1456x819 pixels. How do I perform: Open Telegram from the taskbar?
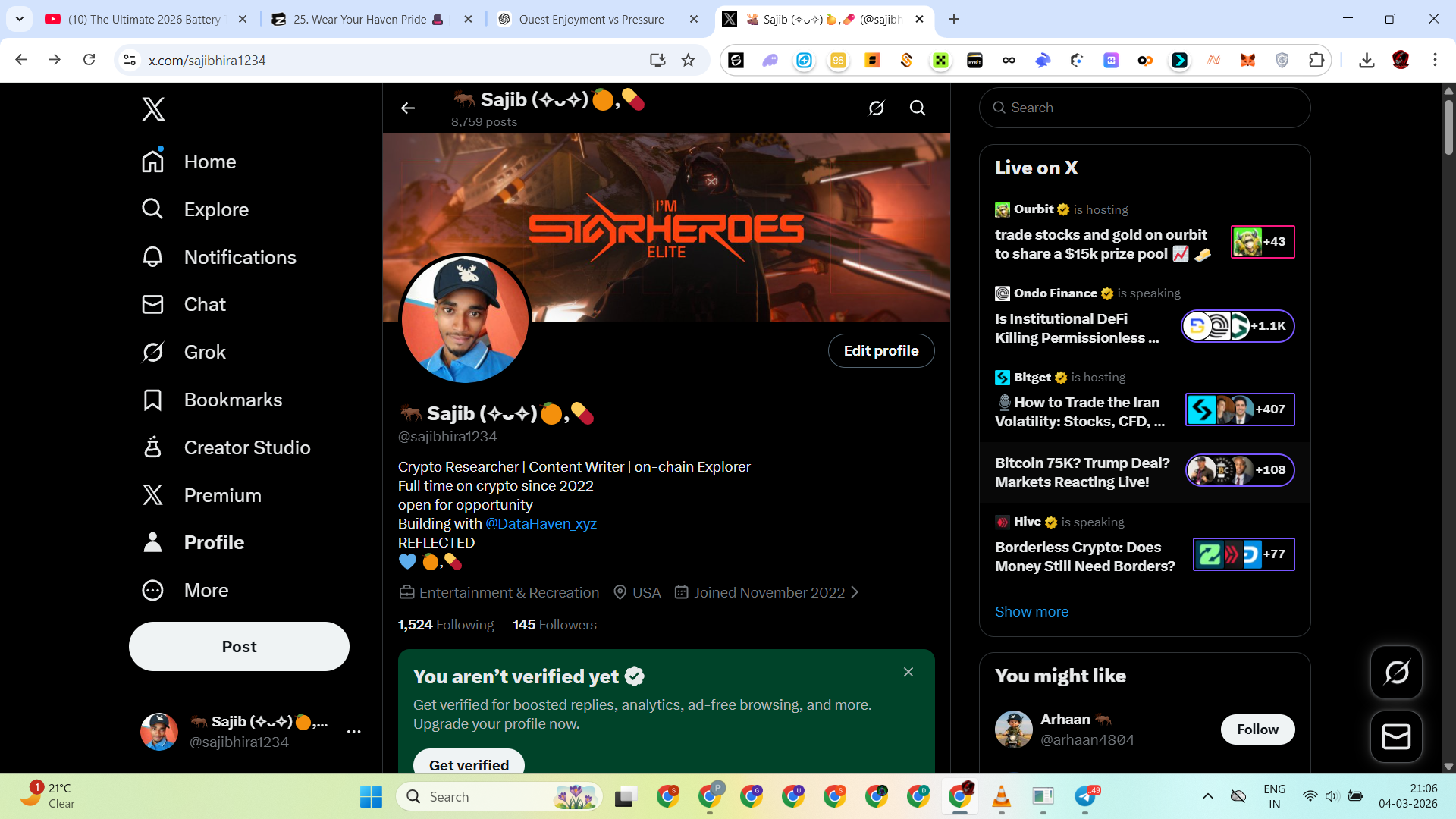pos(1085,796)
